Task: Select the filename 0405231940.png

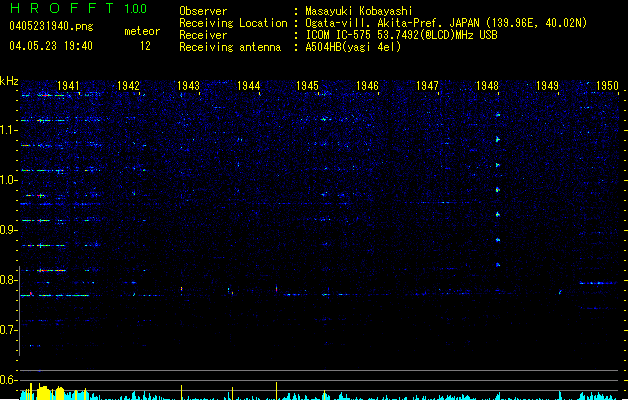Action: (51, 26)
